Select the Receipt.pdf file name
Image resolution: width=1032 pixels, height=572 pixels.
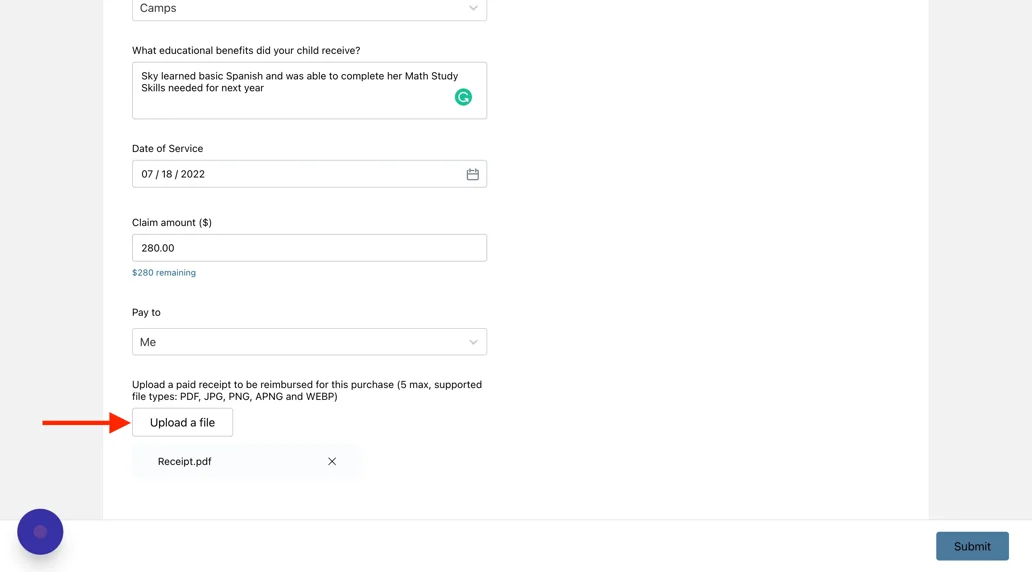[x=184, y=462]
